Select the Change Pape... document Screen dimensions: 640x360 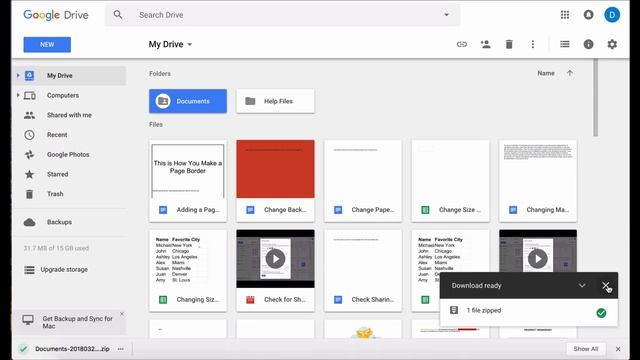363,181
